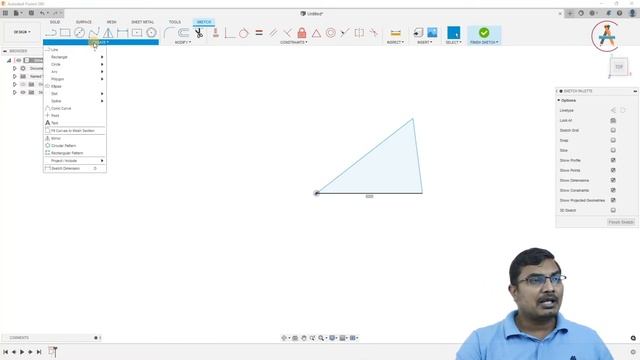Select the Rectangle tool icon in toolbar

(65, 33)
